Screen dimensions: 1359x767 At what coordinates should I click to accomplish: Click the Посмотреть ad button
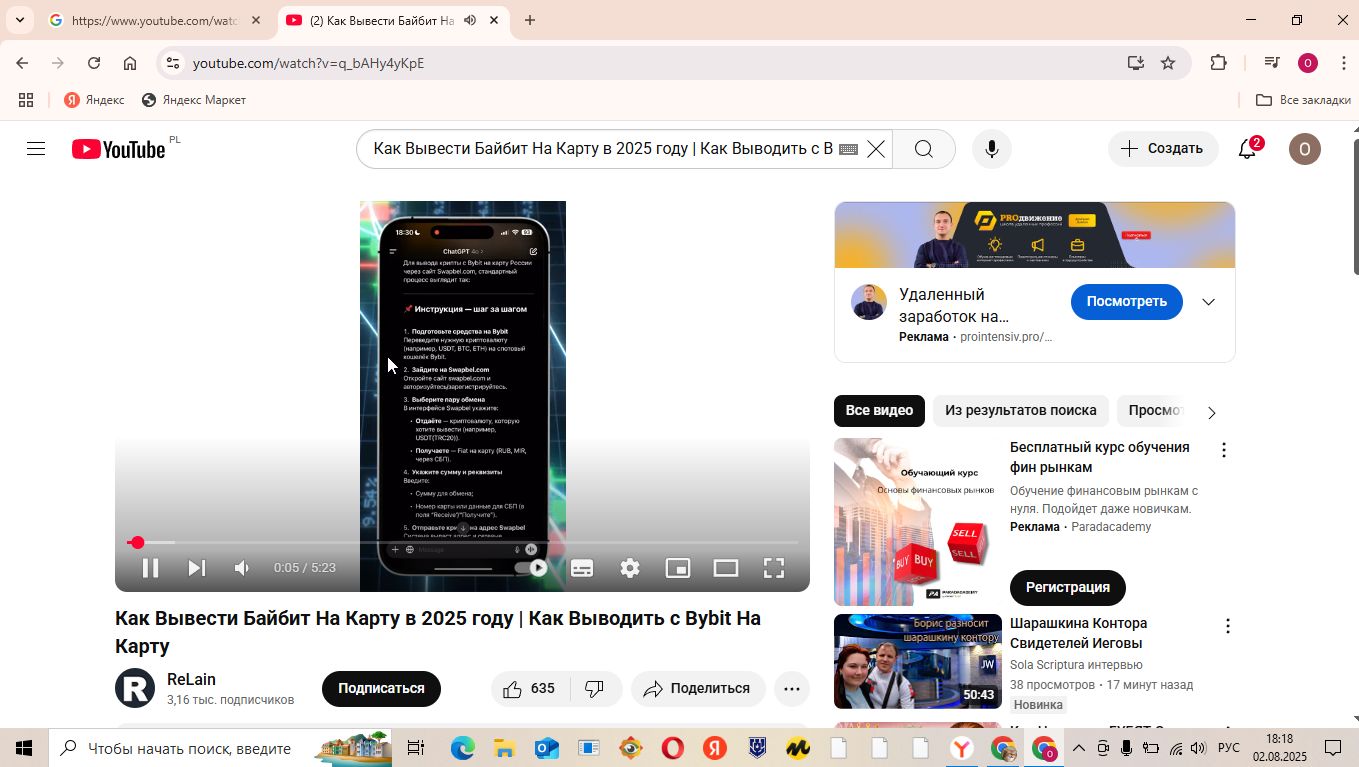tap(1126, 302)
